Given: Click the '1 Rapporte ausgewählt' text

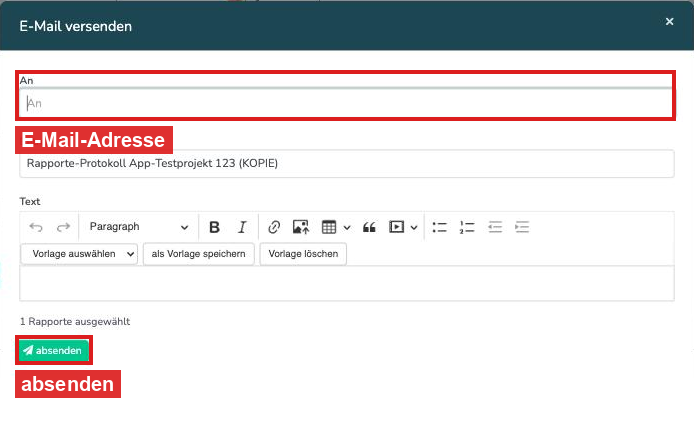Looking at the screenshot, I should click(75, 321).
